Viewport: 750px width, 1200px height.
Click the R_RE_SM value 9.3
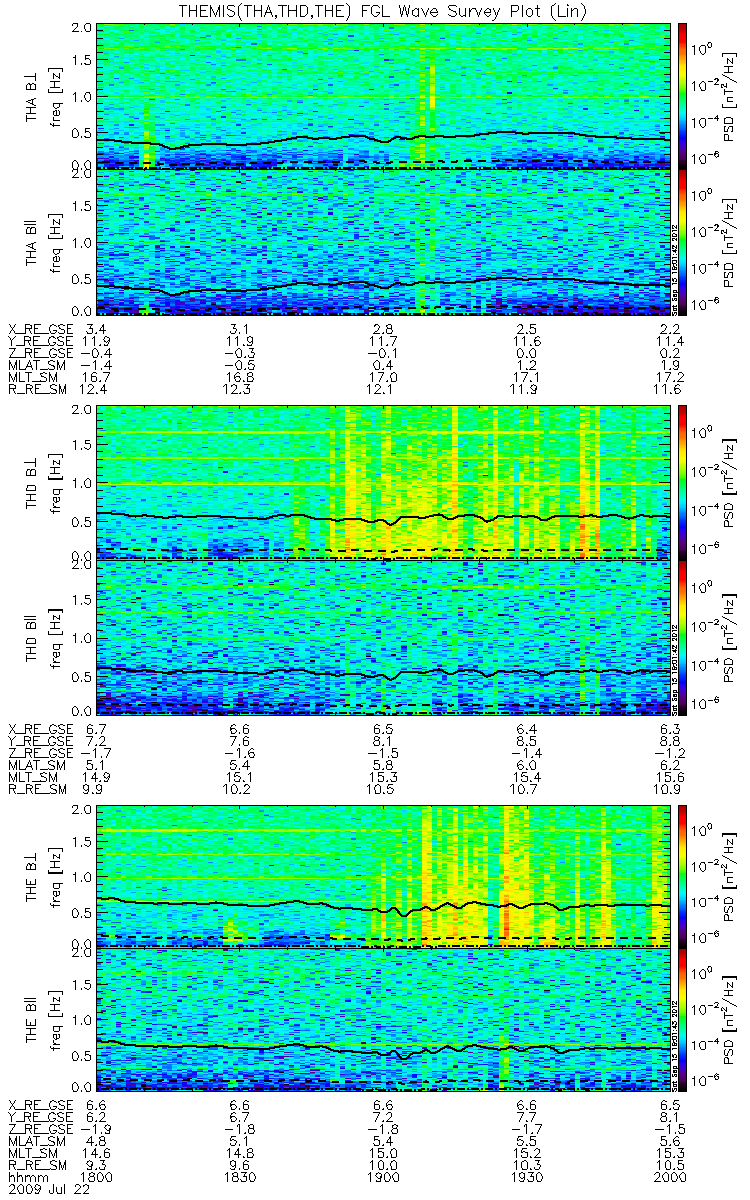pos(97,1166)
